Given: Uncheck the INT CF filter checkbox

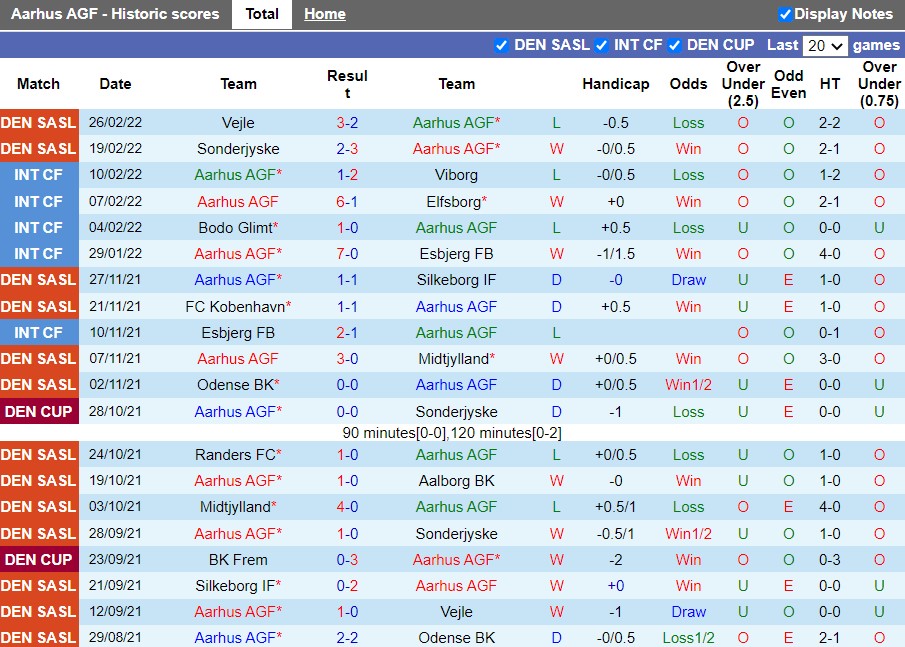Looking at the screenshot, I should tap(601, 46).
